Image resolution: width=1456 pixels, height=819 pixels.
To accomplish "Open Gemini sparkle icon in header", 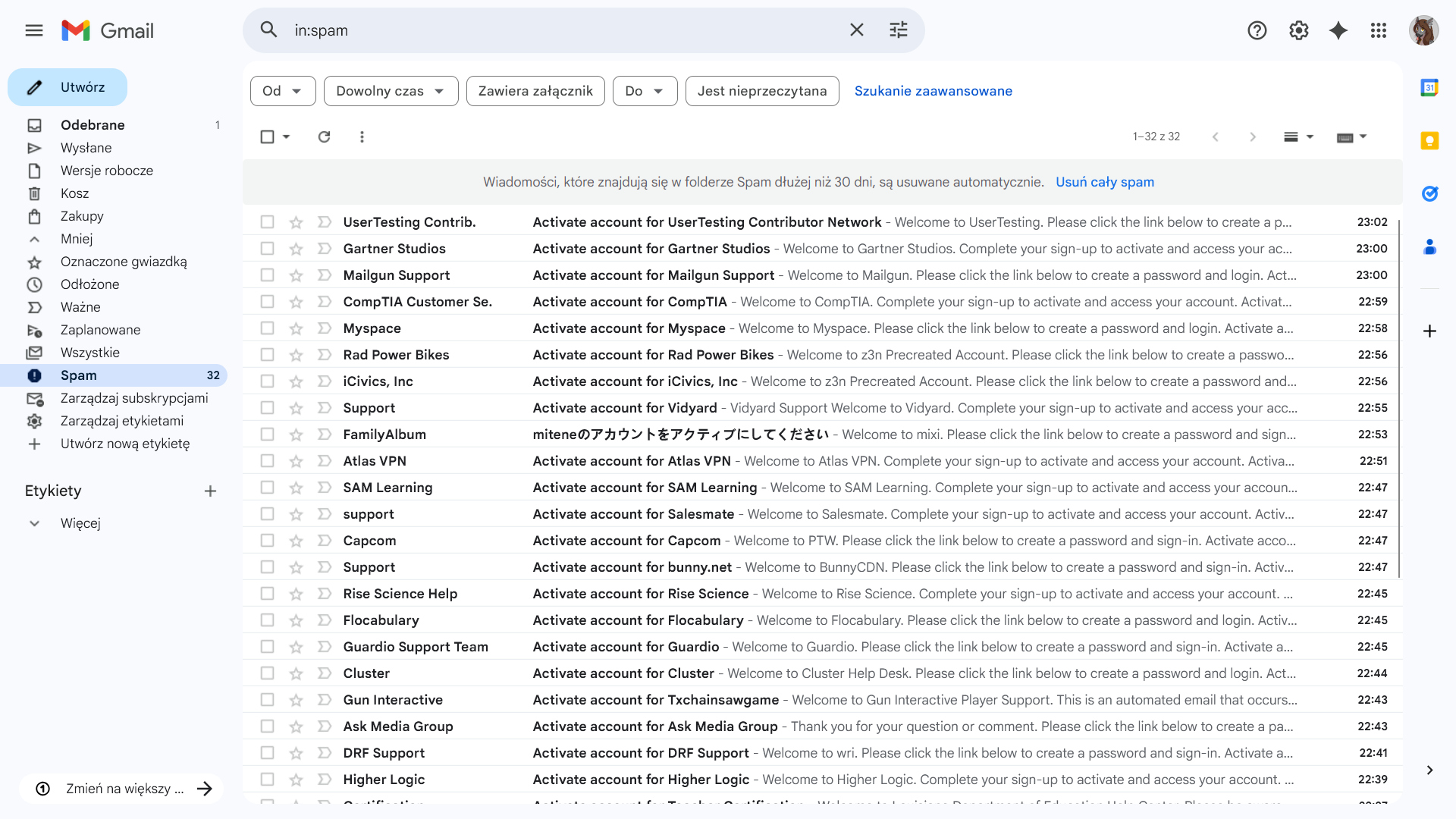I will (x=1338, y=30).
